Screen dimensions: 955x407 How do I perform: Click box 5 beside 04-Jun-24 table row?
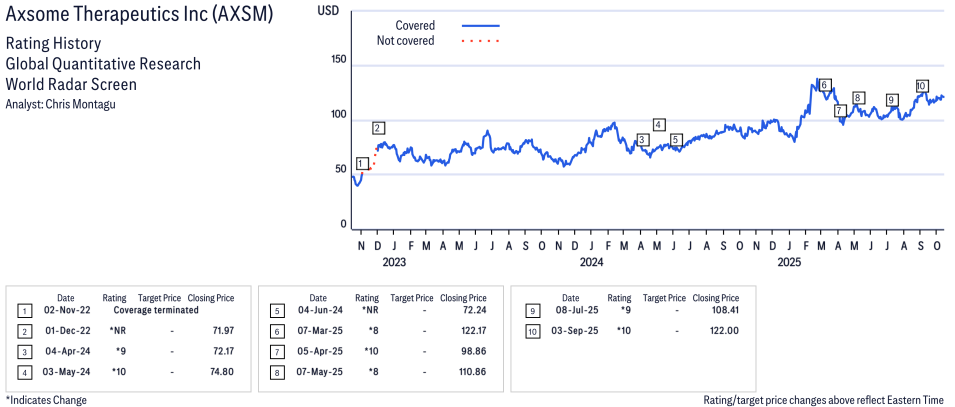click(275, 312)
